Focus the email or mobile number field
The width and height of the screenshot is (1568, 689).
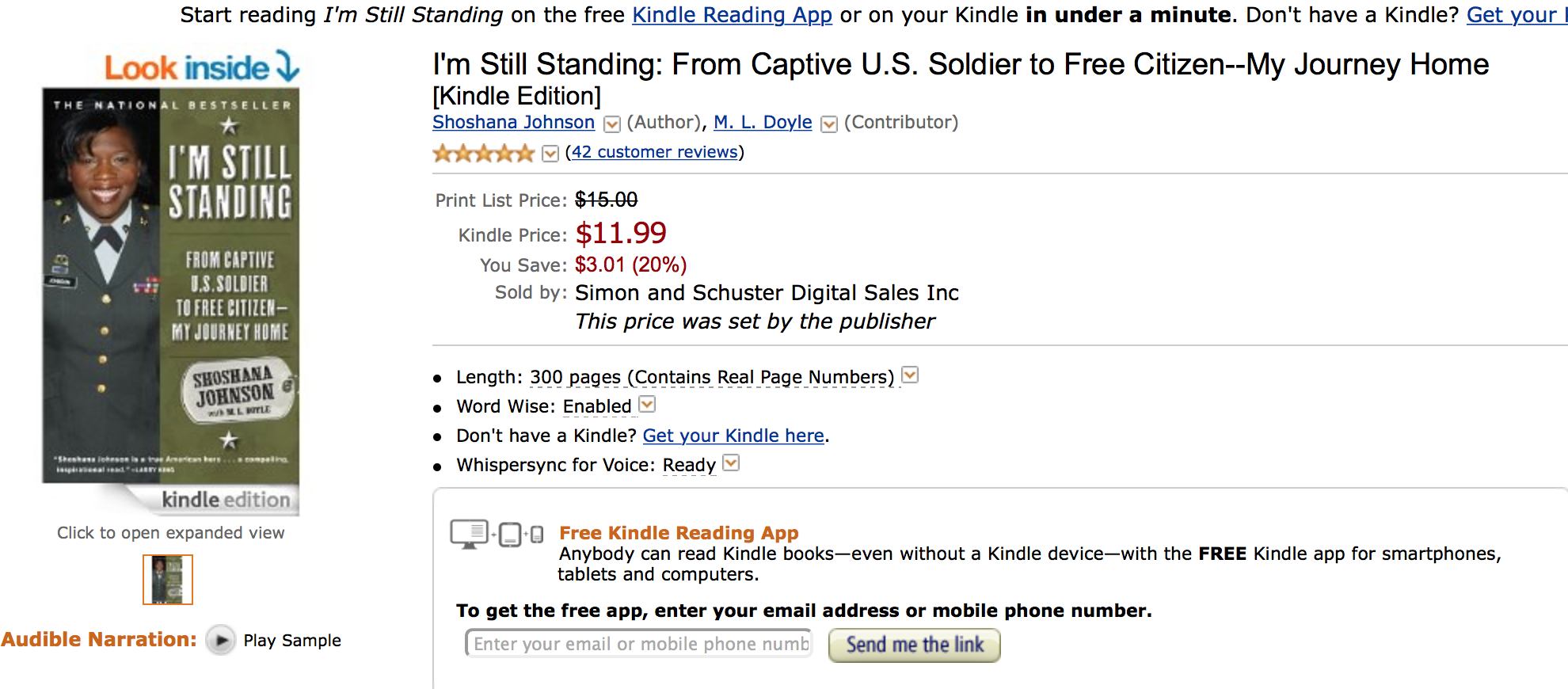point(638,643)
